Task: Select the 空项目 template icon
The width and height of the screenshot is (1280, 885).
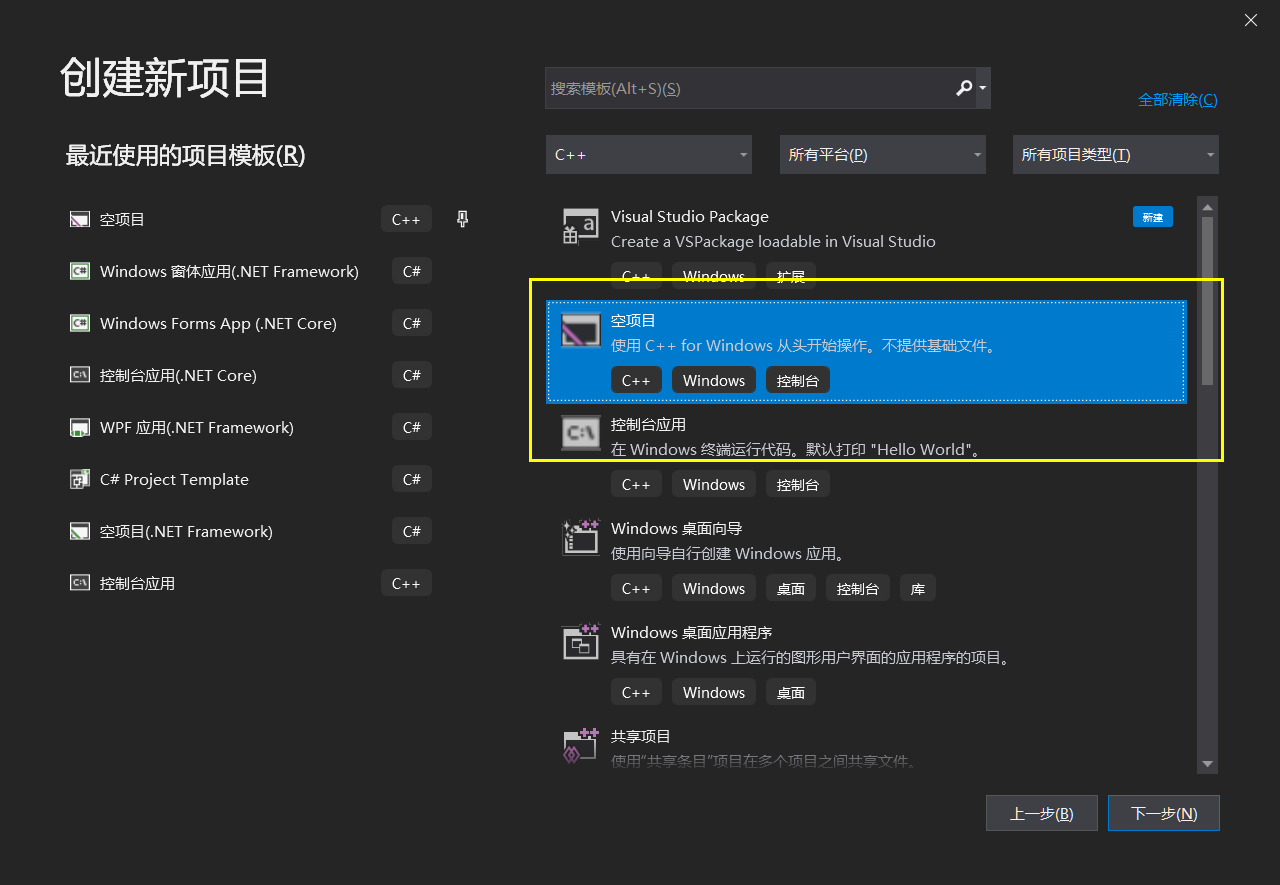Action: coord(580,330)
